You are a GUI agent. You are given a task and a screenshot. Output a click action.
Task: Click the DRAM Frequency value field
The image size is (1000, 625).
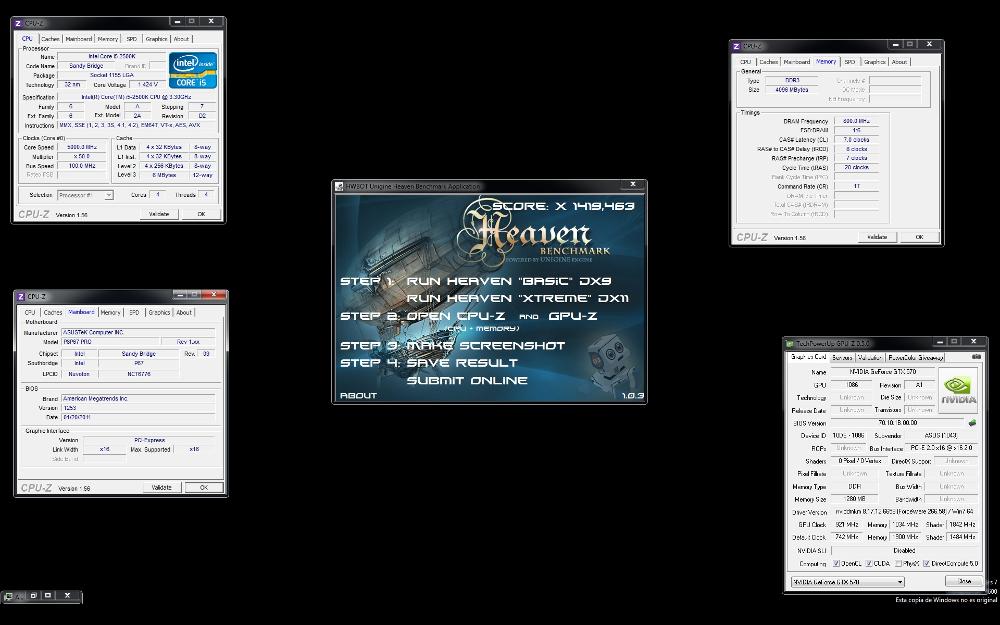point(857,121)
